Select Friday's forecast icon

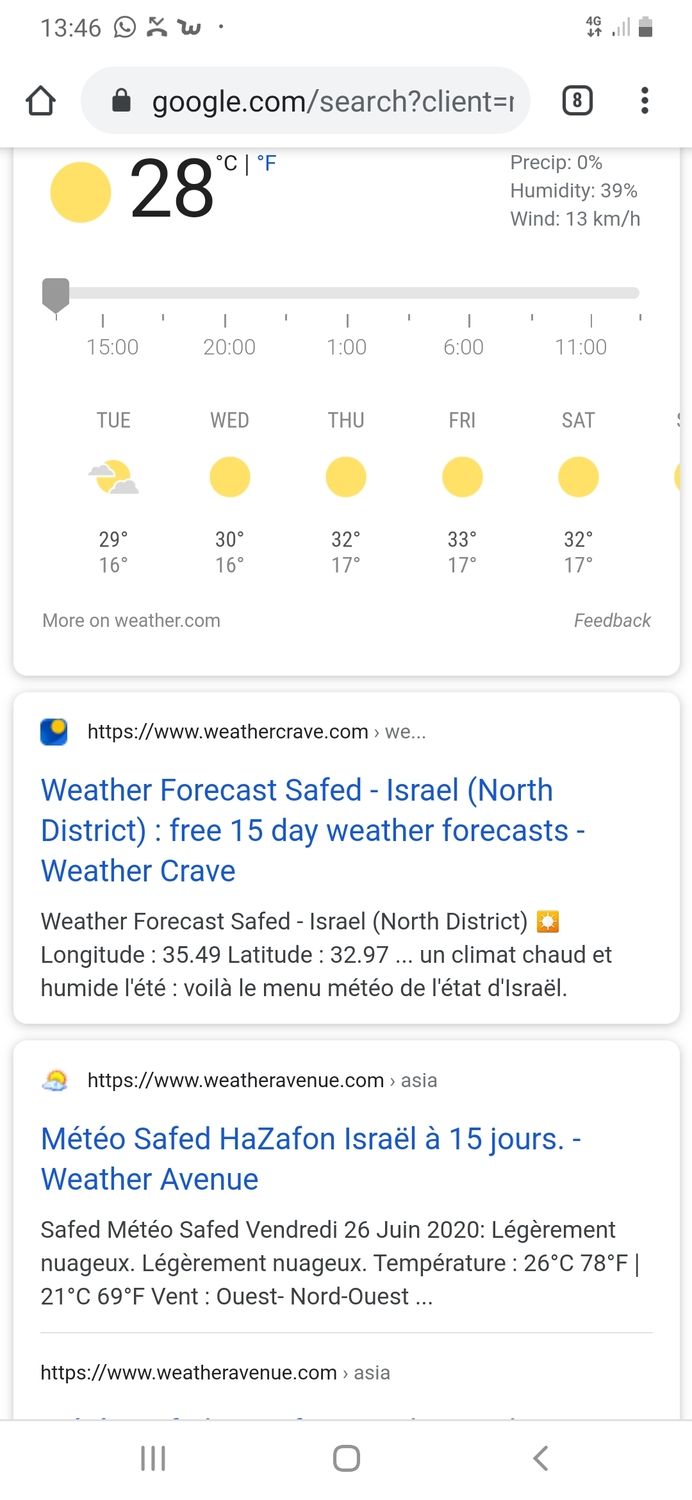(462, 478)
